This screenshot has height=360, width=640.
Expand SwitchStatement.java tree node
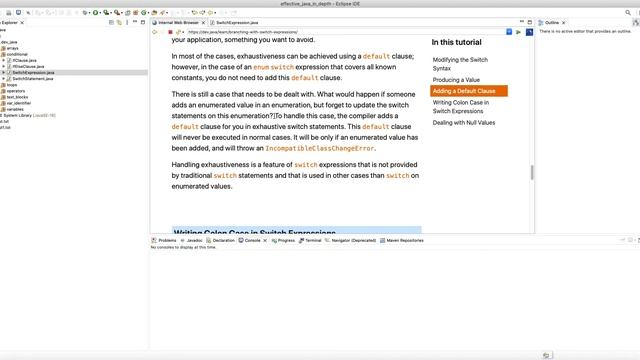coord(4,78)
